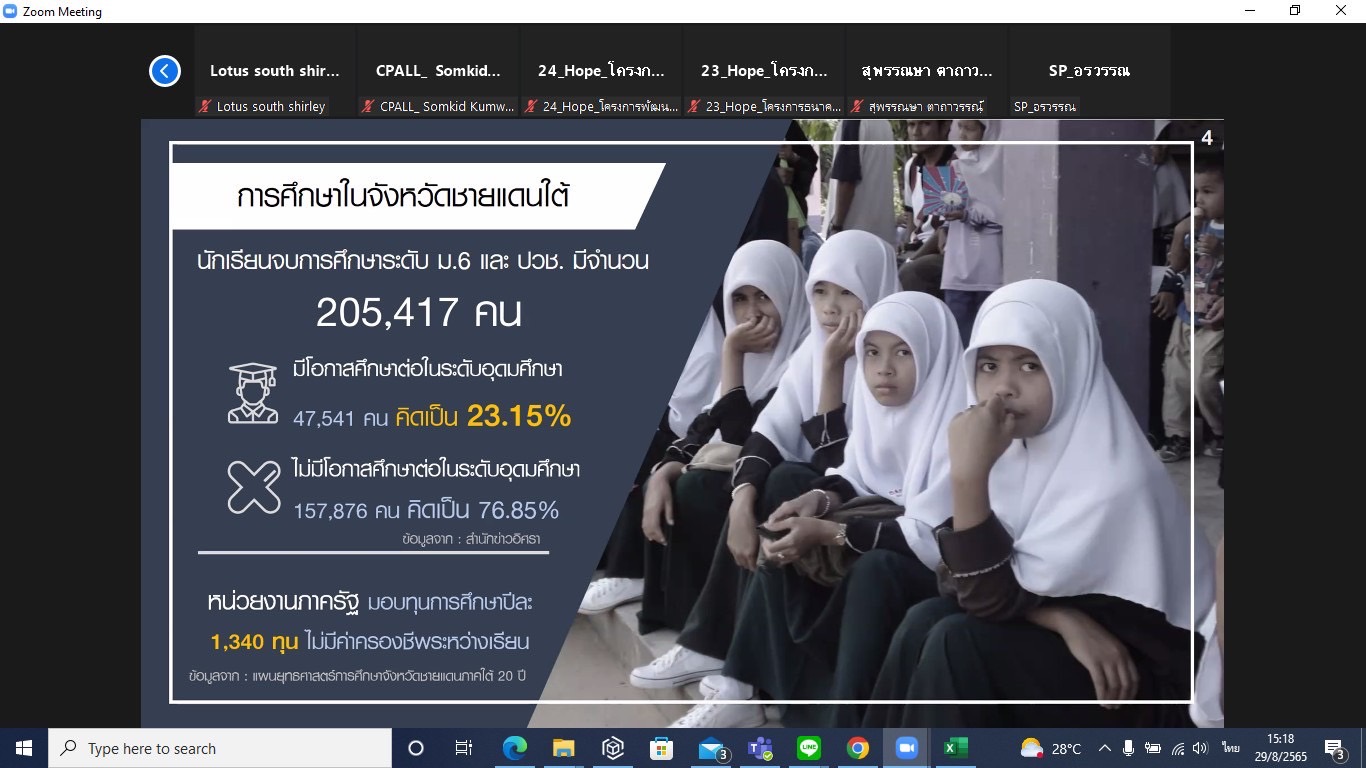The image size is (1366, 768).
Task: Switch to Excel from the taskbar
Action: coord(956,748)
